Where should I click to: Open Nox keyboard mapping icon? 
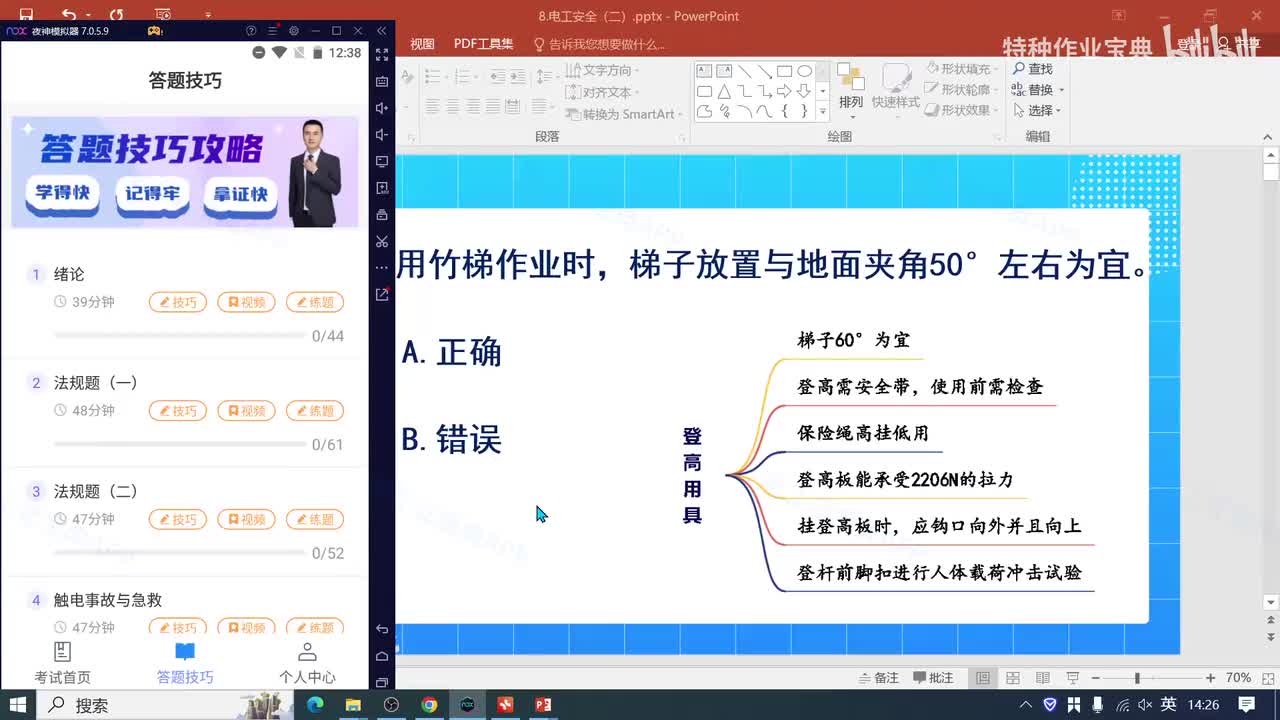[382, 81]
